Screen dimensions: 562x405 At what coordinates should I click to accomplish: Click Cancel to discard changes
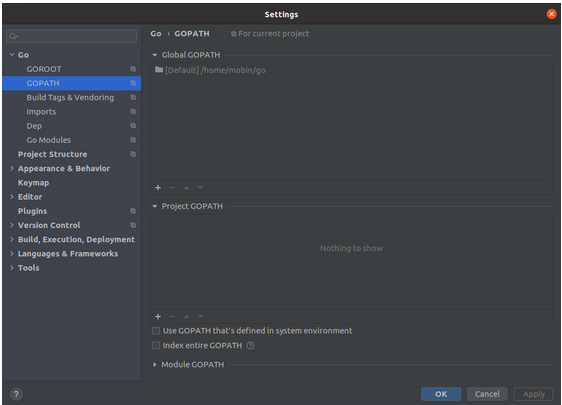click(487, 394)
